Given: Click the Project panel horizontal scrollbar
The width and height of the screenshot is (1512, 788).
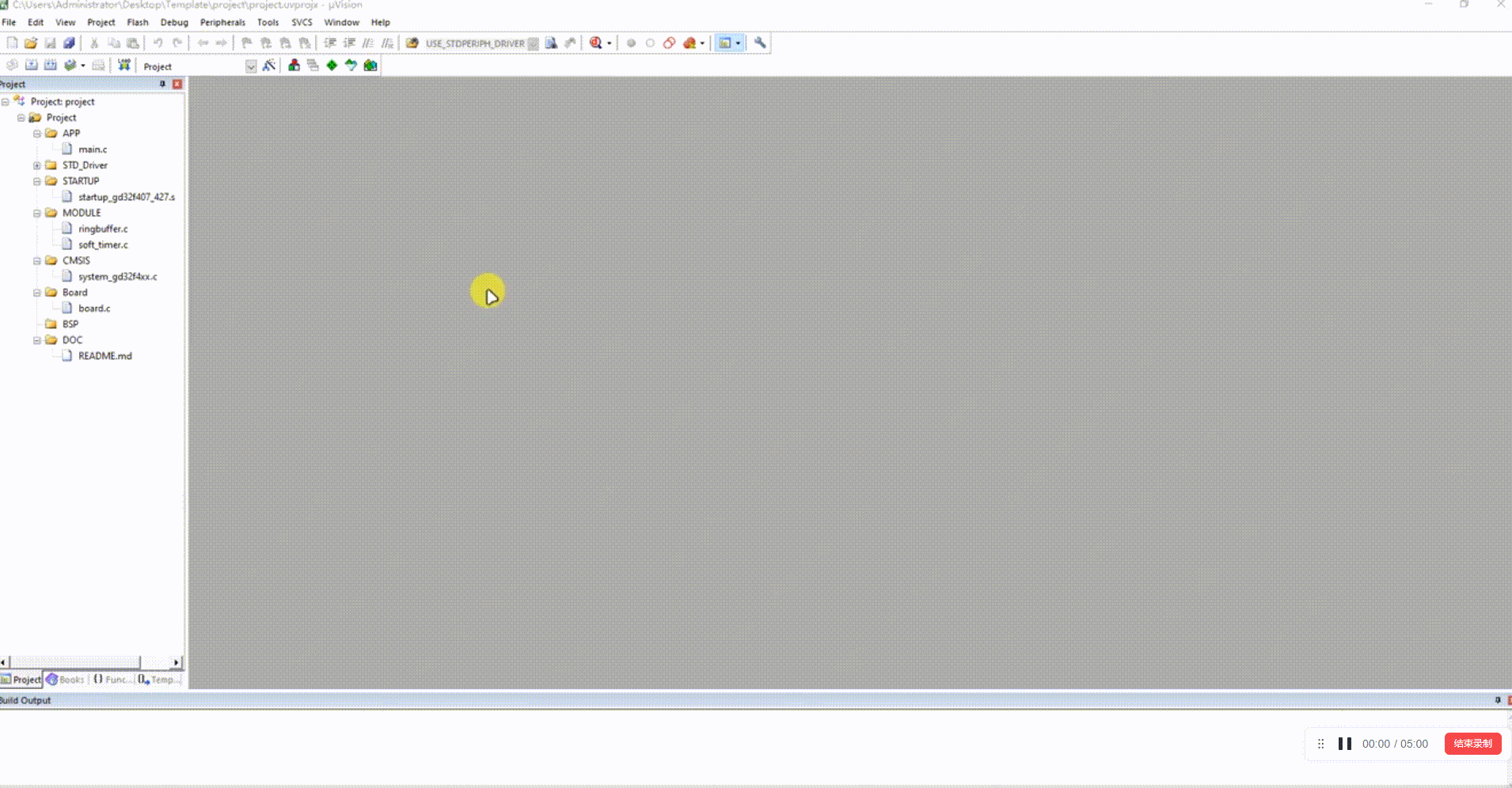Looking at the screenshot, I should click(75, 662).
